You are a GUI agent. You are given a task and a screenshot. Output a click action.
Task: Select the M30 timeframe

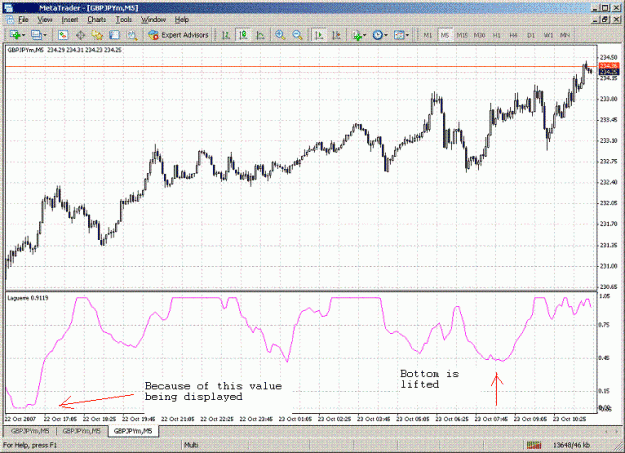[x=479, y=35]
